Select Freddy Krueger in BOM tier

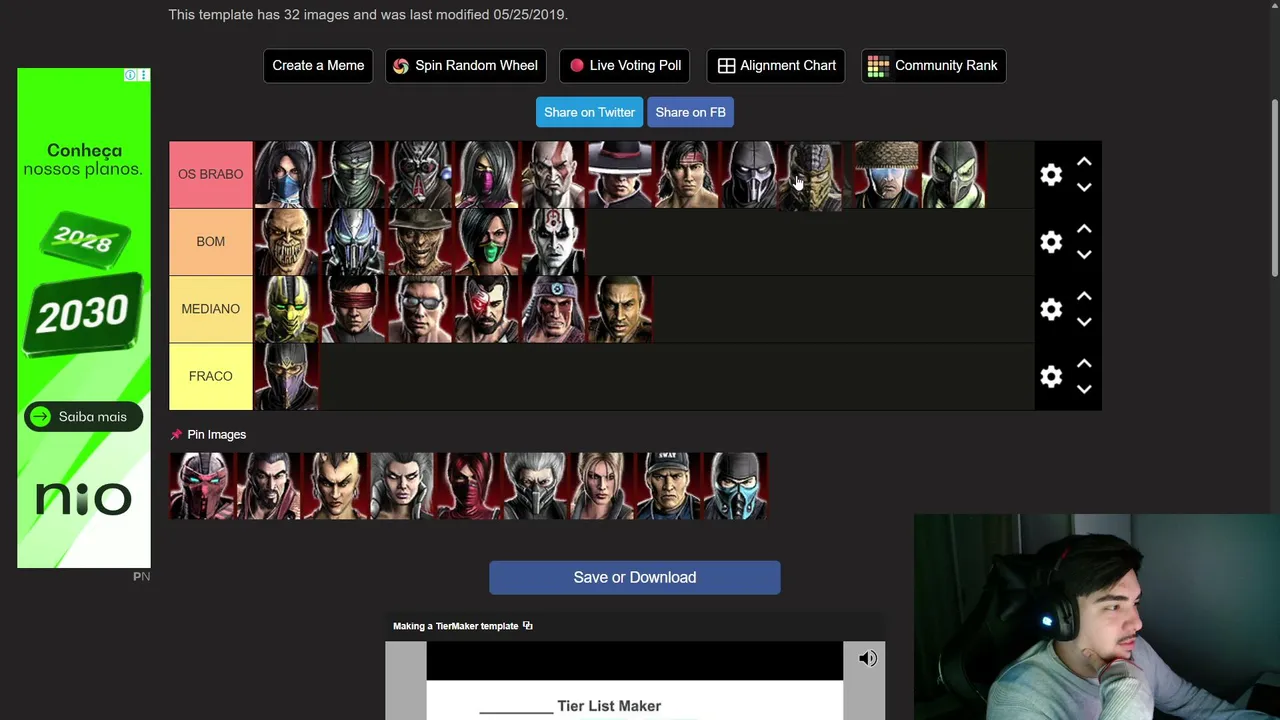click(x=421, y=242)
